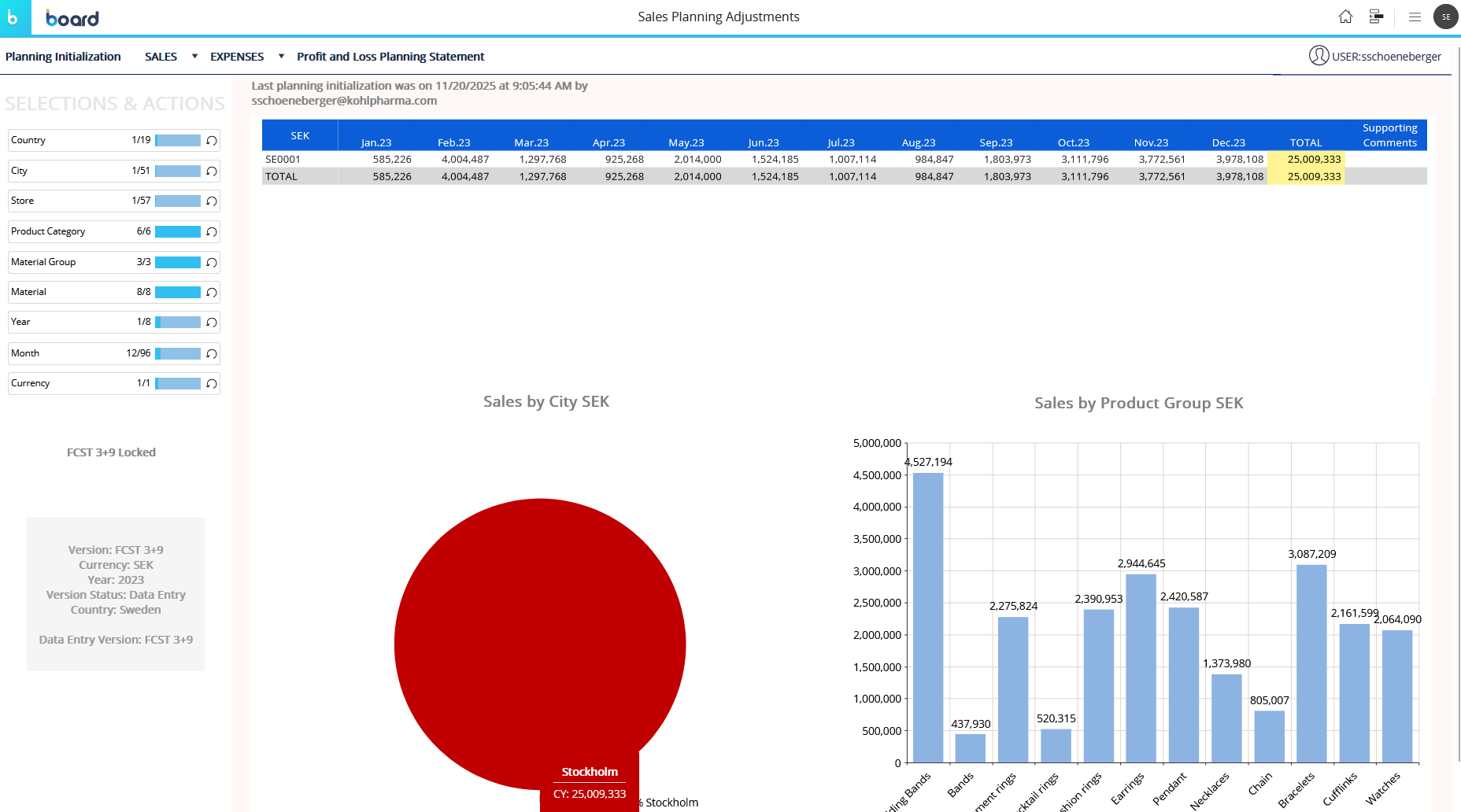Reset the Month selection
Image resolution: width=1461 pixels, height=812 pixels.
tap(211, 354)
